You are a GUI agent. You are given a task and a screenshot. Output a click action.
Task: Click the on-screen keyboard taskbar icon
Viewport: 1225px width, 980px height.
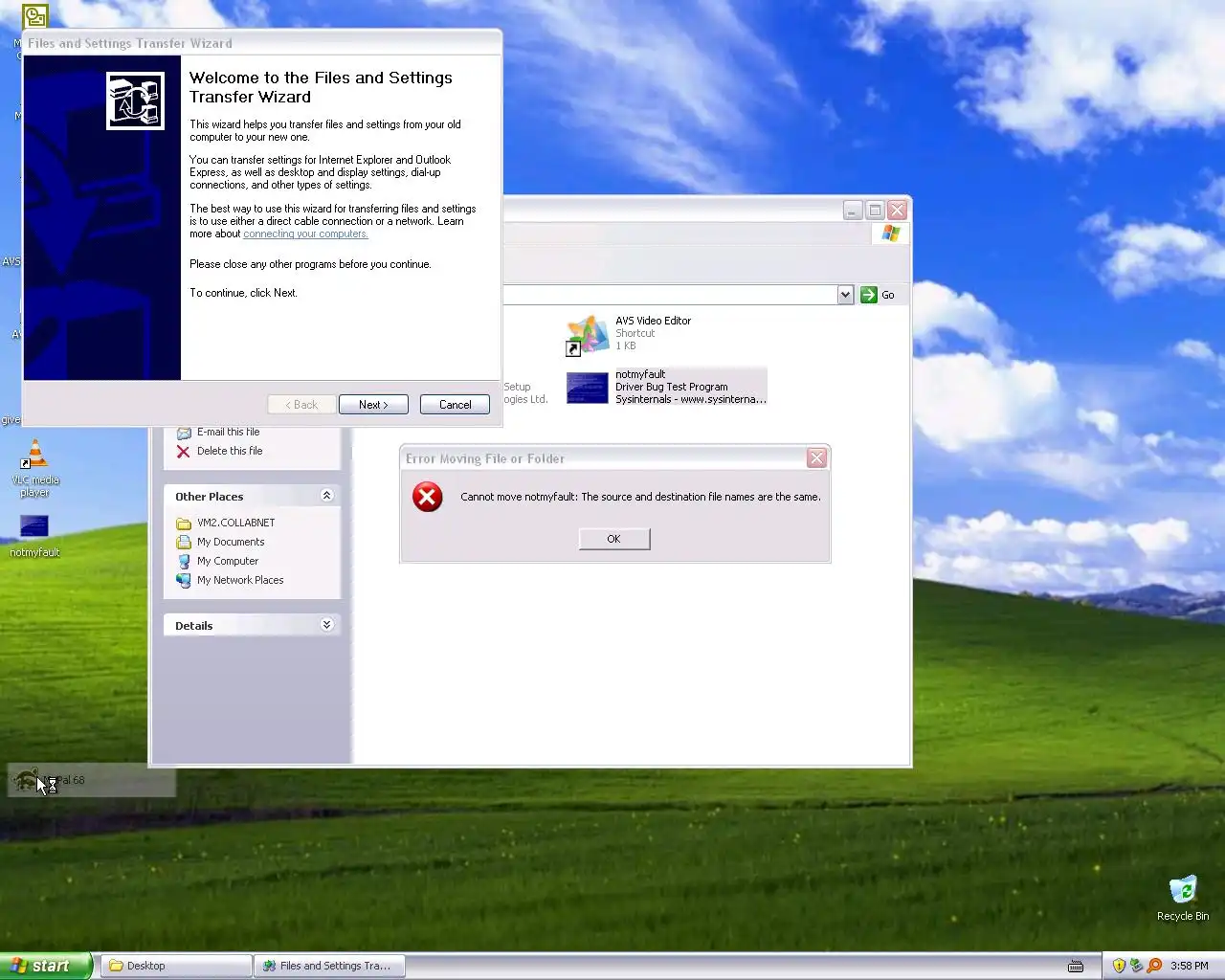point(1076,966)
